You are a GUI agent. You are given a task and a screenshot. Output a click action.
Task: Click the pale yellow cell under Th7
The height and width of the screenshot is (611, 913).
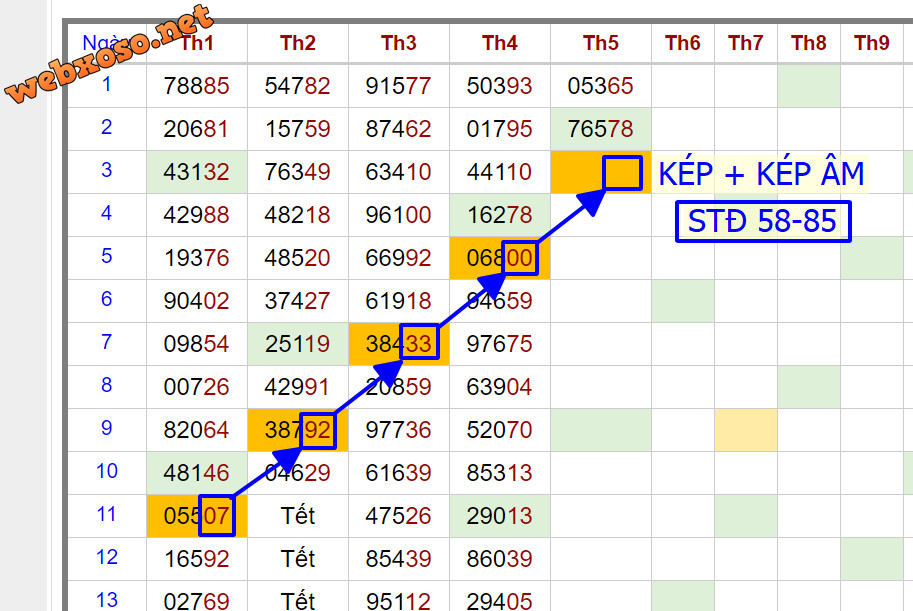(x=745, y=429)
